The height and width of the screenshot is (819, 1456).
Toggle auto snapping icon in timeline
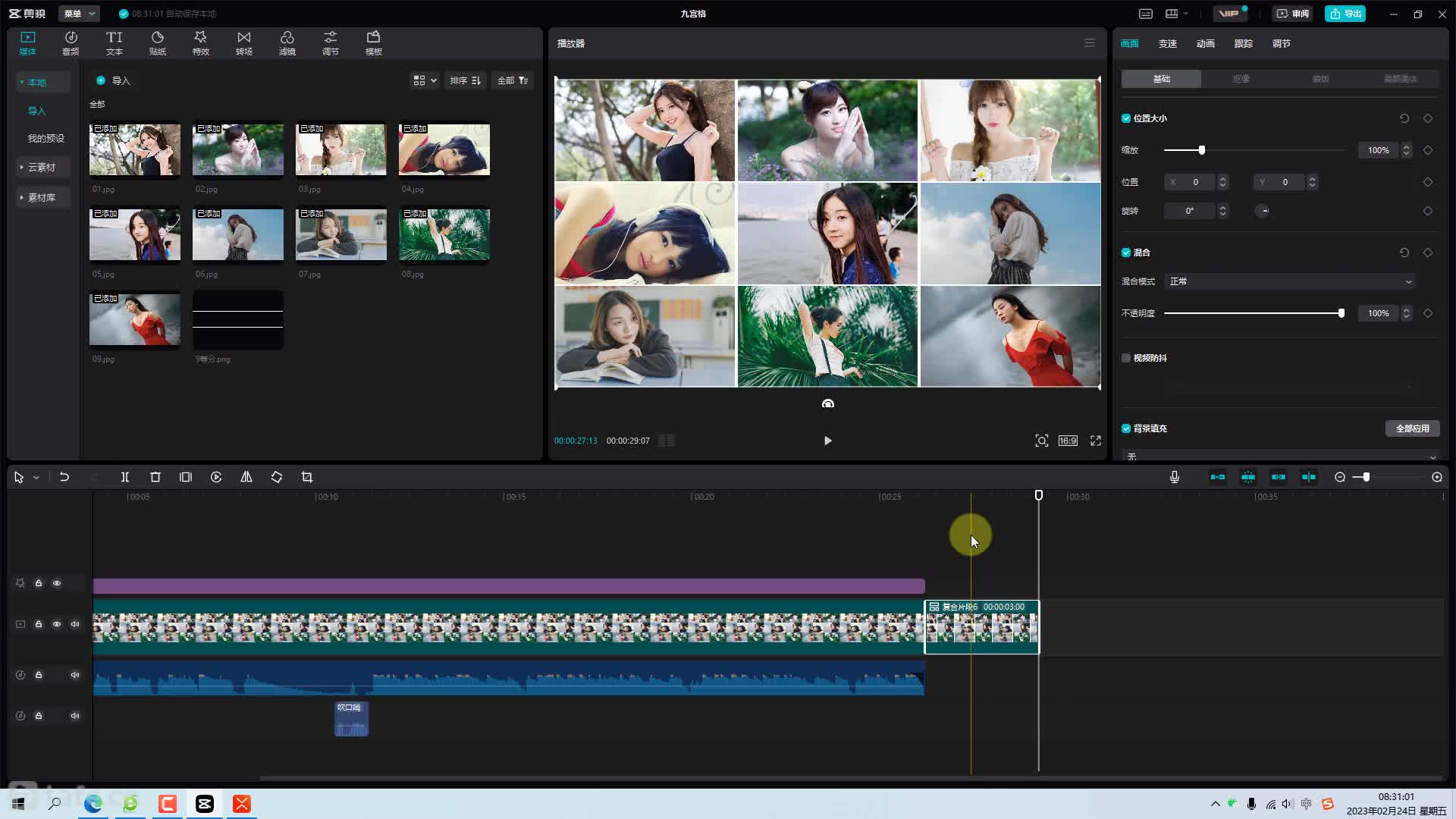tap(1248, 477)
